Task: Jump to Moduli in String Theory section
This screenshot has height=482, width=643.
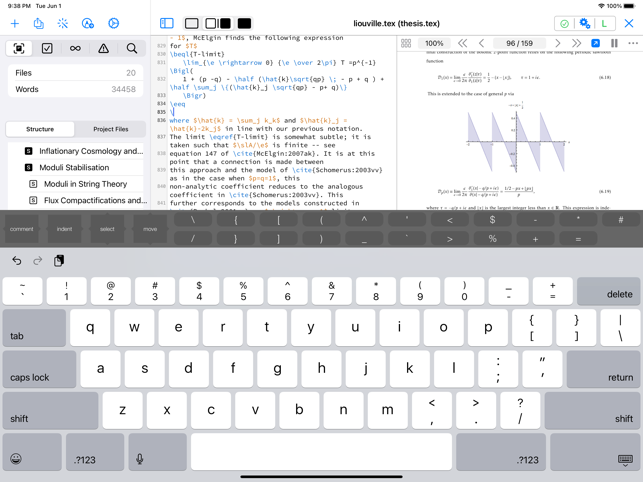Action: click(85, 184)
